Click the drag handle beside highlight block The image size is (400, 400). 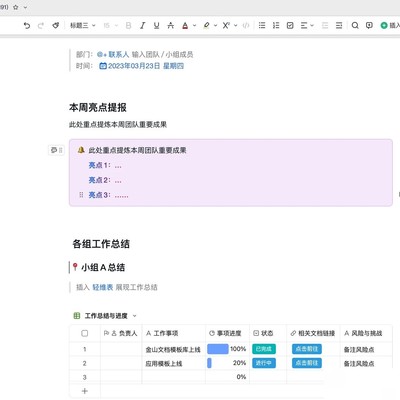coord(61,150)
